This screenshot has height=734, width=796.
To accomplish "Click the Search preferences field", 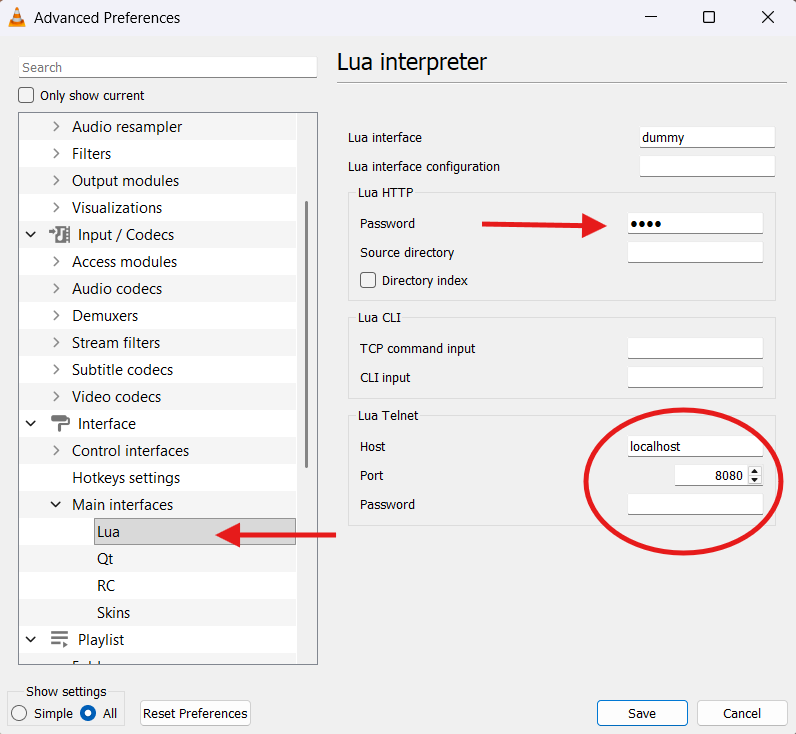I will 168,68.
